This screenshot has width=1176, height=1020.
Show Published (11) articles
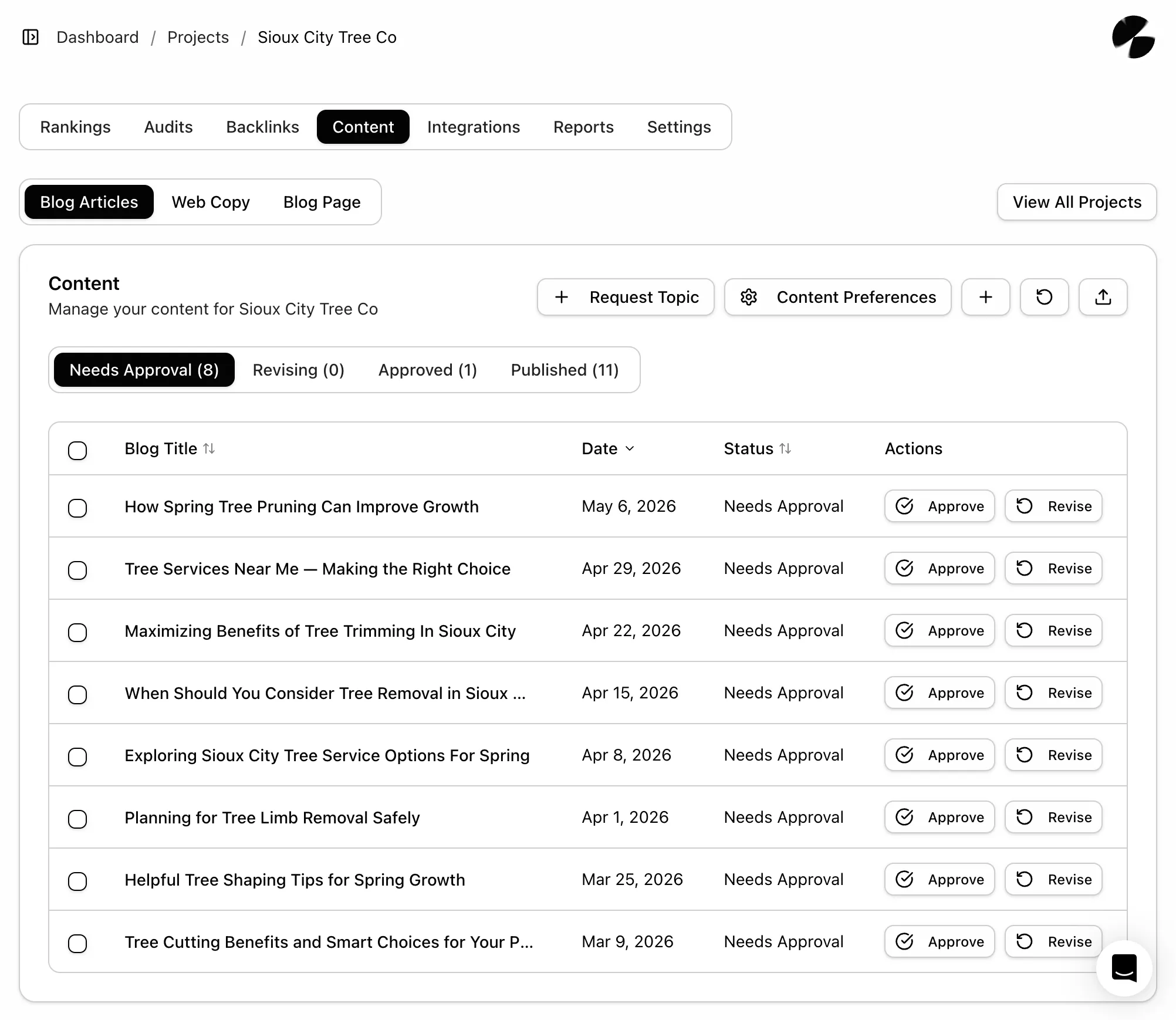click(565, 370)
